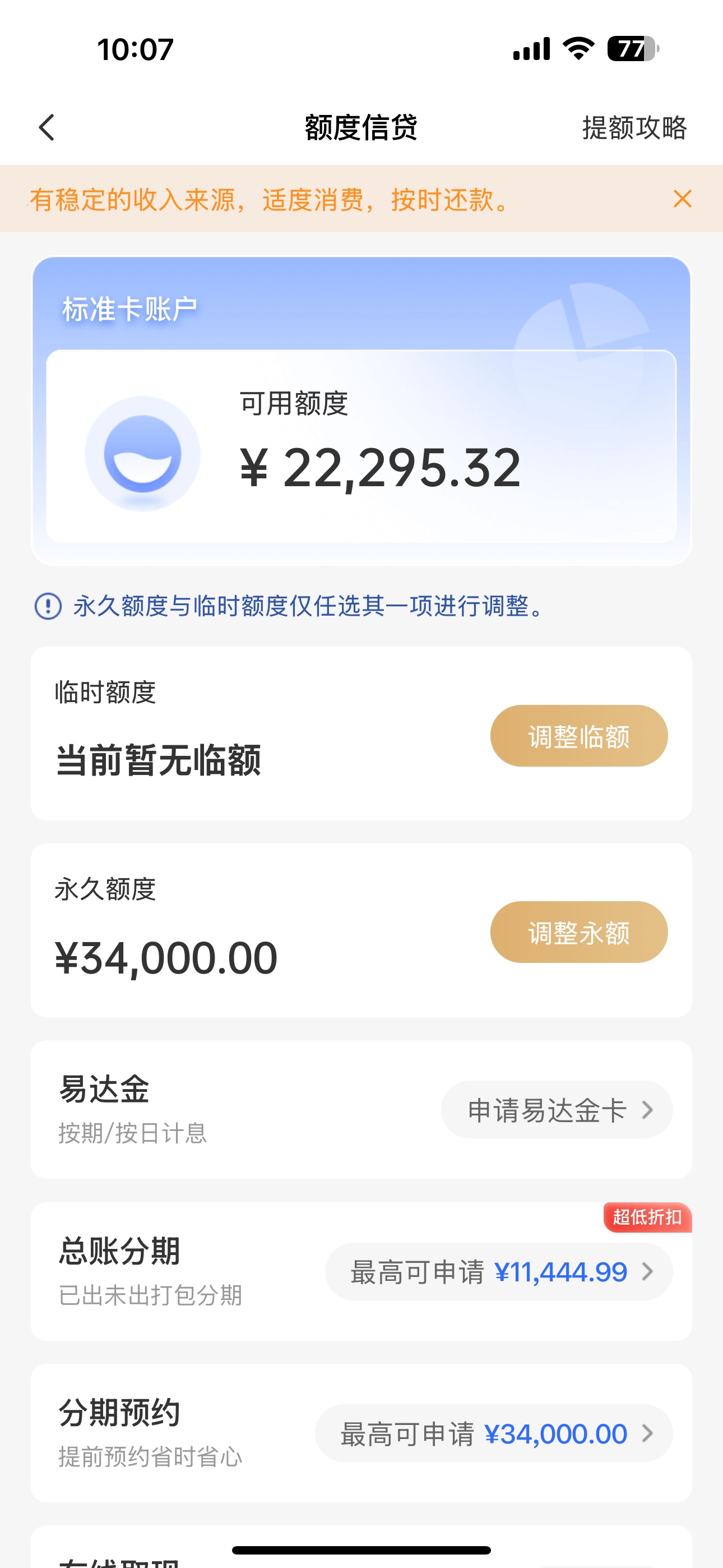This screenshot has height=1568, width=723.
Task: Dismiss the orange notice banner
Action: pos(682,199)
